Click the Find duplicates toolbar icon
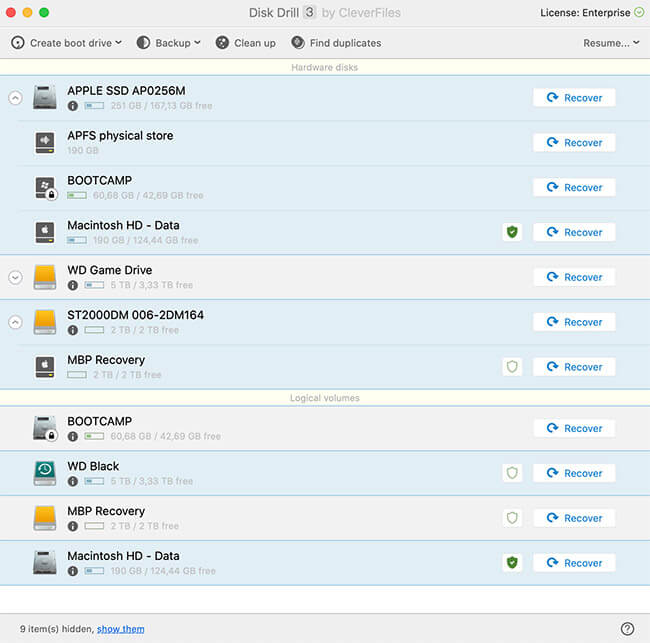This screenshot has width=650, height=643. click(x=298, y=42)
